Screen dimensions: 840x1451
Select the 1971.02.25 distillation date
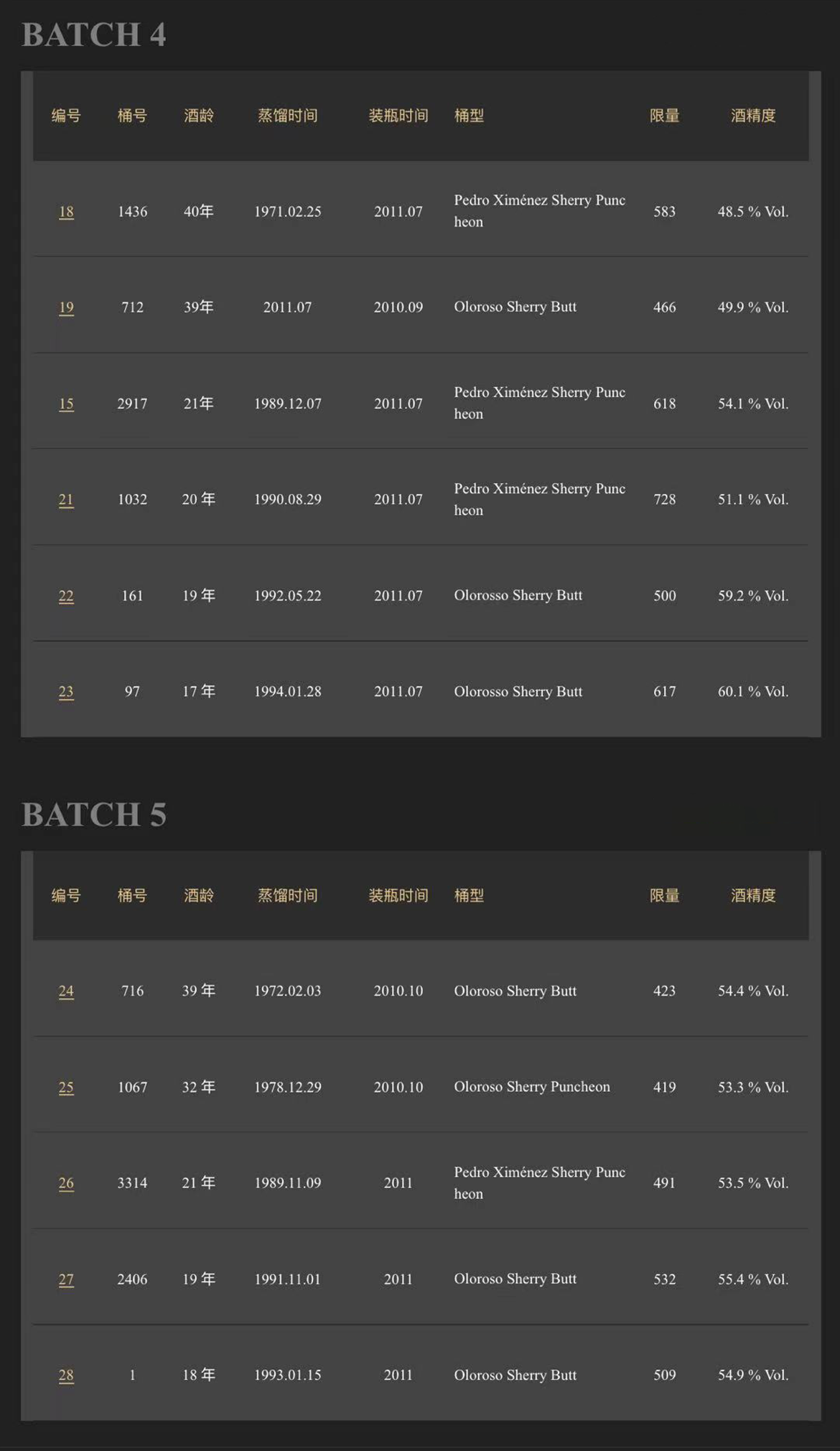(x=287, y=212)
